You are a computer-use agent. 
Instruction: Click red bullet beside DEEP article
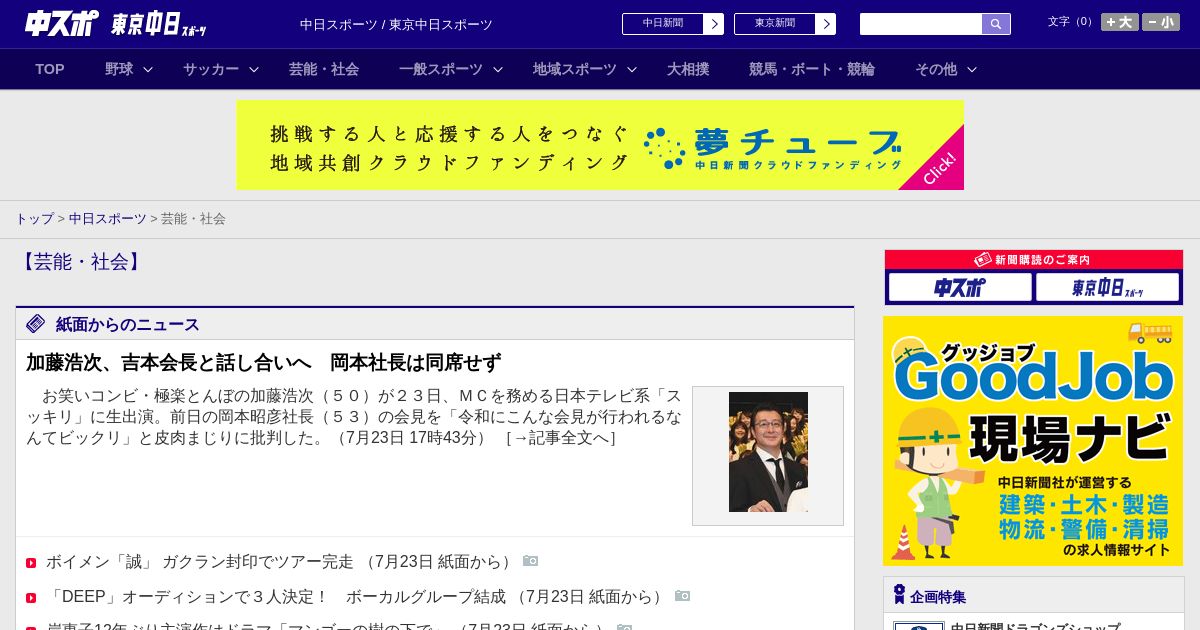[x=31, y=598]
